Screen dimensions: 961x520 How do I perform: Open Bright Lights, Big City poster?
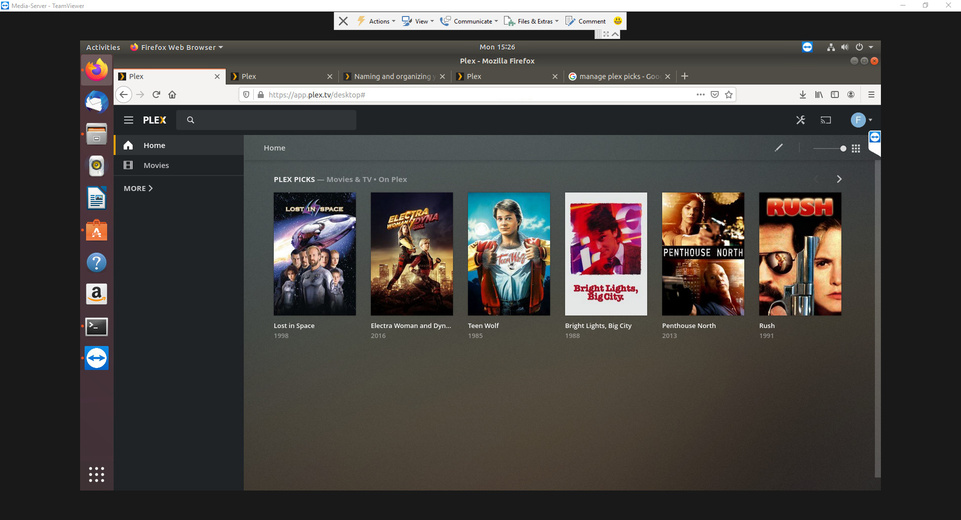[606, 254]
